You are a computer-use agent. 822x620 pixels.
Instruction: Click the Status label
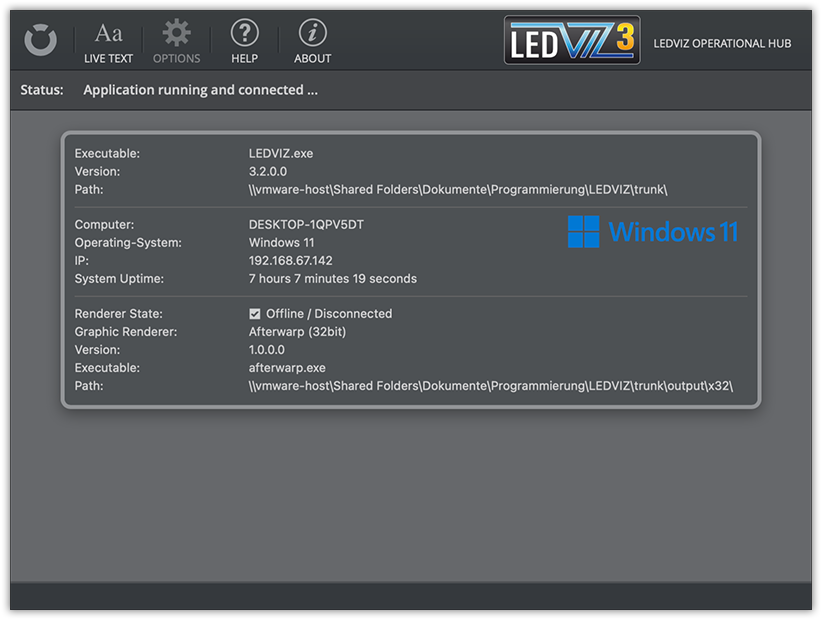click(x=42, y=90)
